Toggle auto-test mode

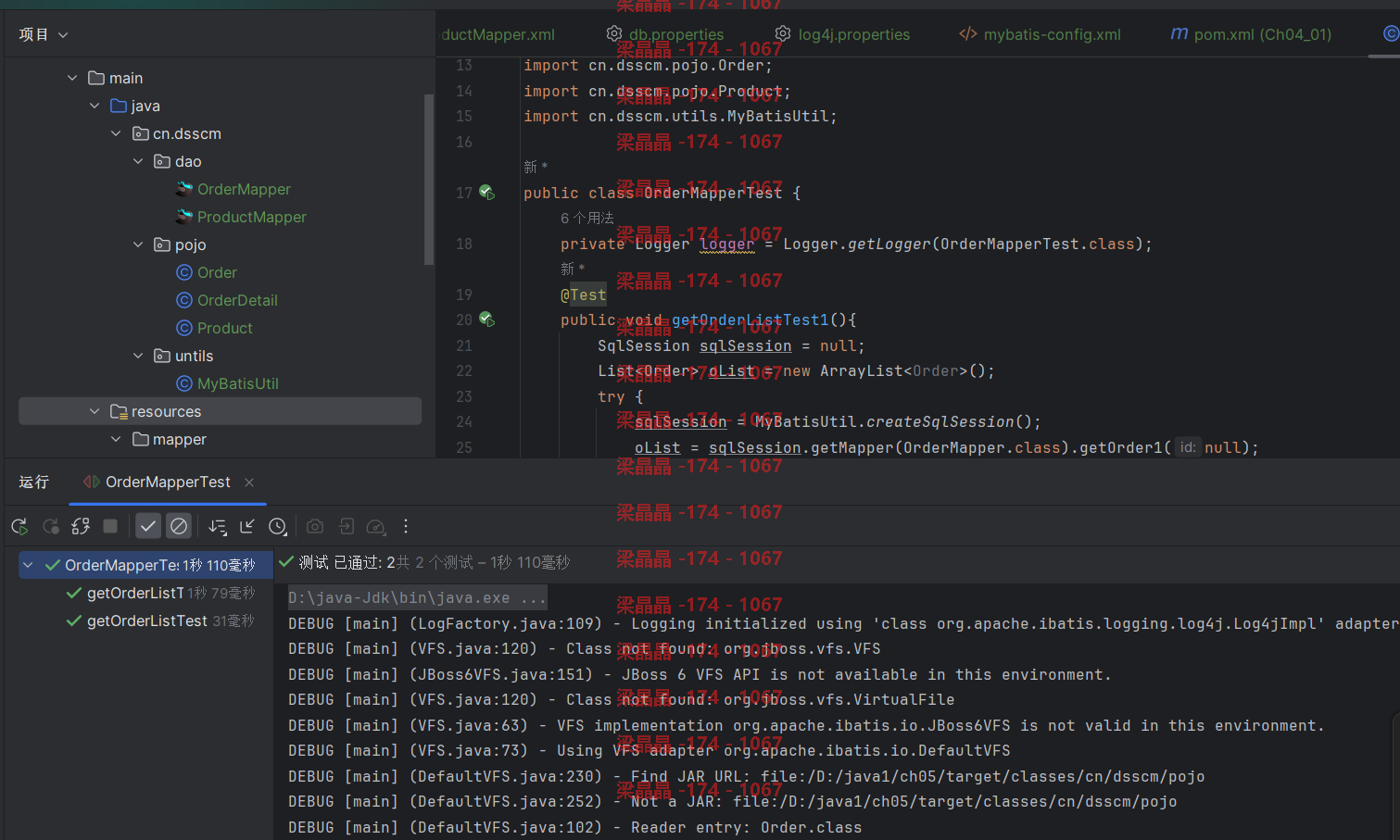(81, 526)
